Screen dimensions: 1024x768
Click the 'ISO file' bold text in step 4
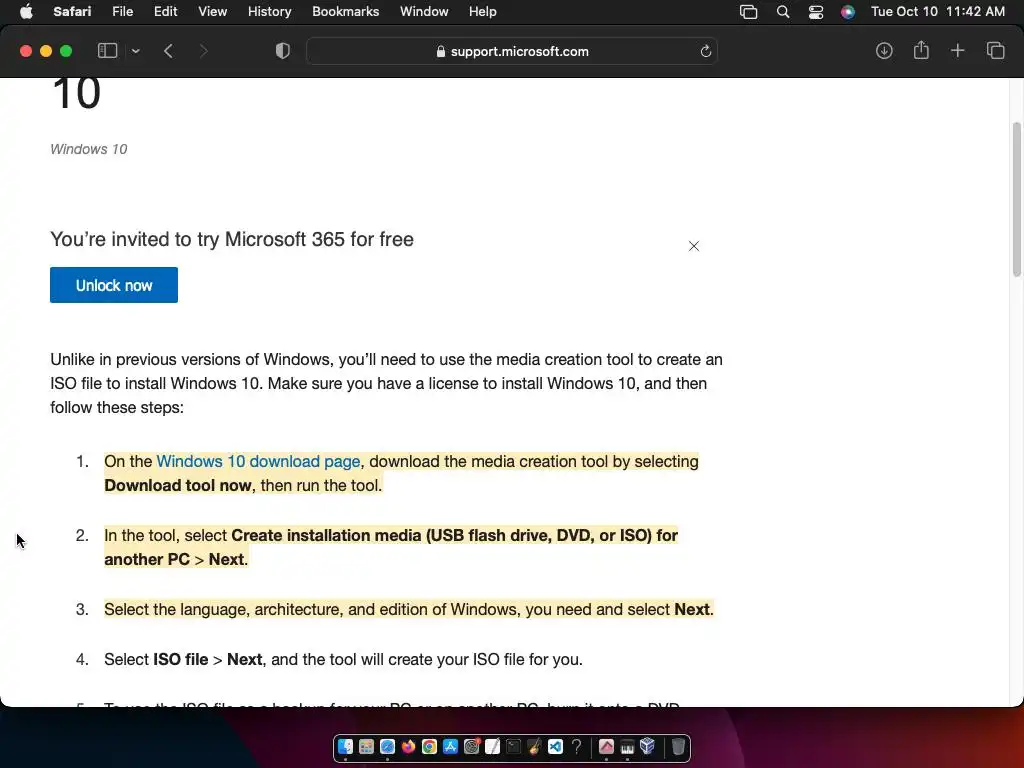[x=180, y=659]
